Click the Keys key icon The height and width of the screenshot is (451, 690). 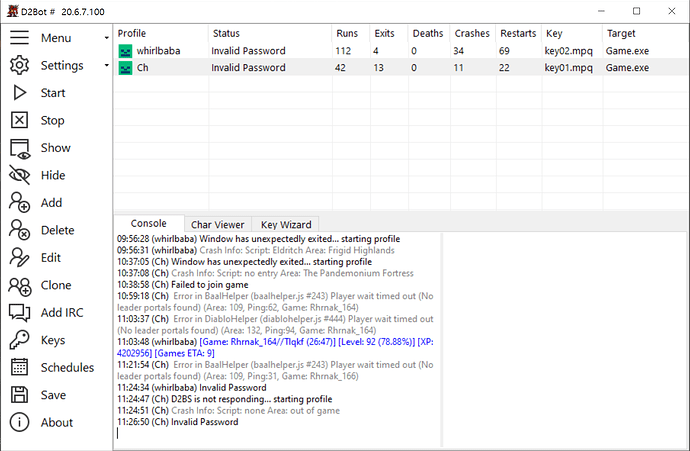point(19,340)
